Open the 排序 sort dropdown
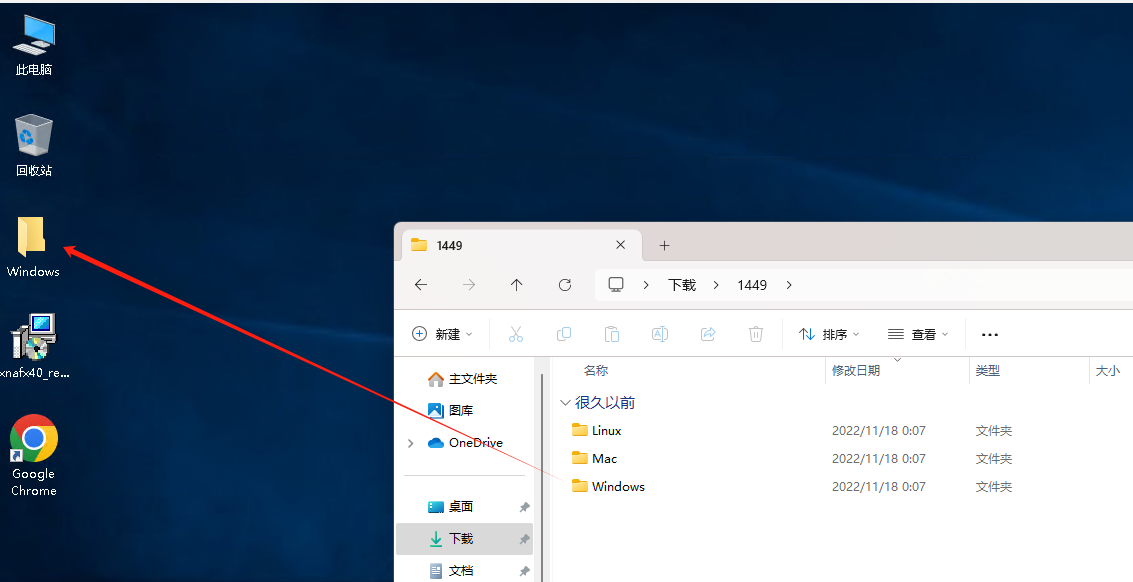Image resolution: width=1133 pixels, height=582 pixels. point(829,334)
